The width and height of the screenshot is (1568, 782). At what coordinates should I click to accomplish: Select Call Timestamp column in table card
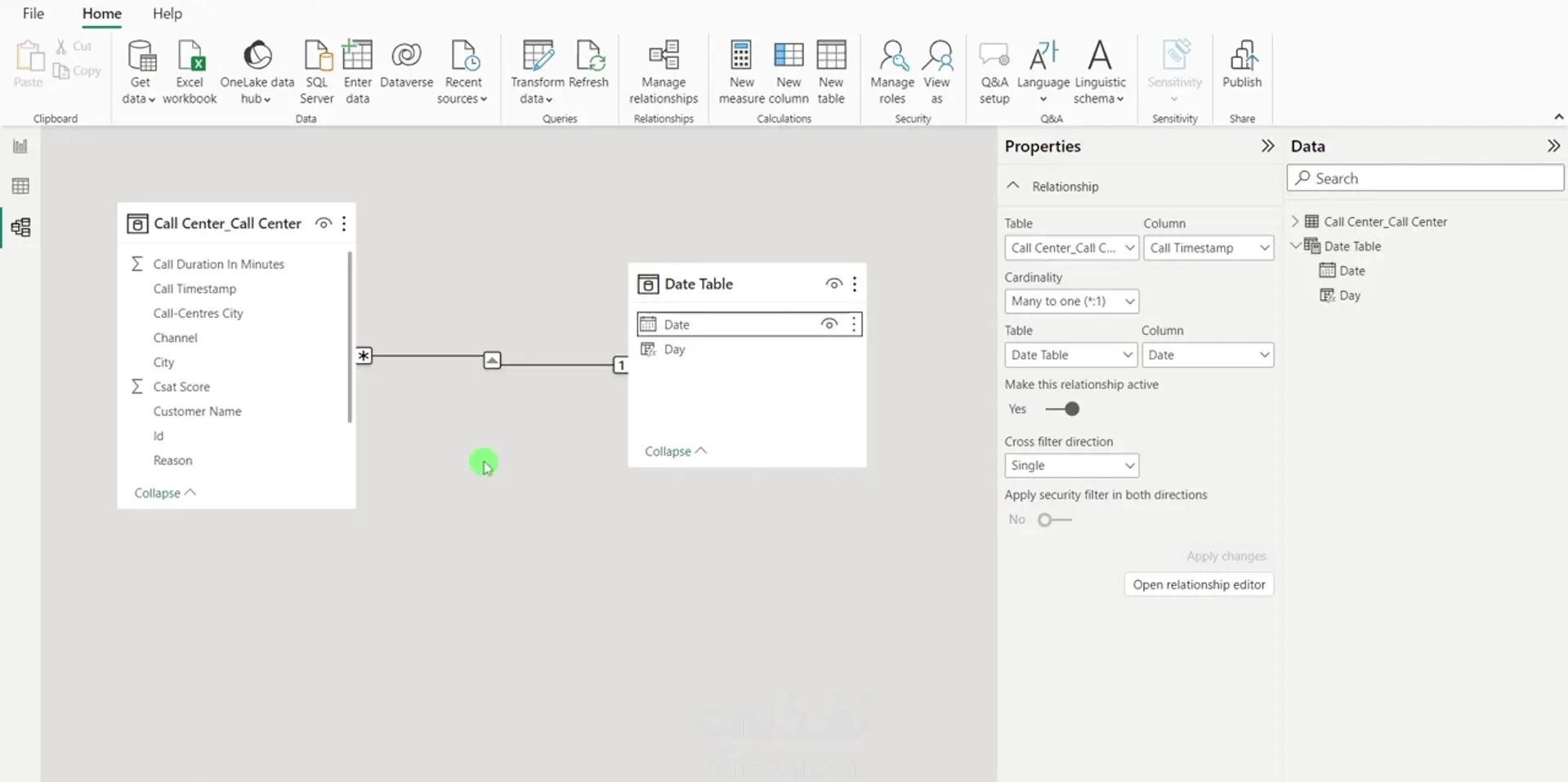coord(194,288)
